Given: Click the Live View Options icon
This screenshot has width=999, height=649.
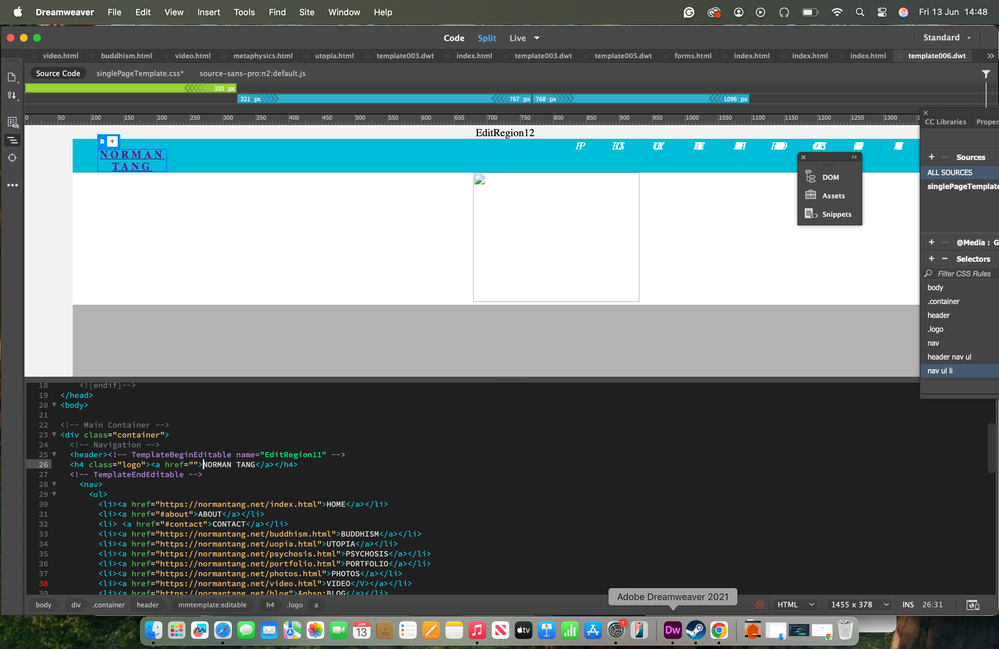Looking at the screenshot, I should point(12,122).
